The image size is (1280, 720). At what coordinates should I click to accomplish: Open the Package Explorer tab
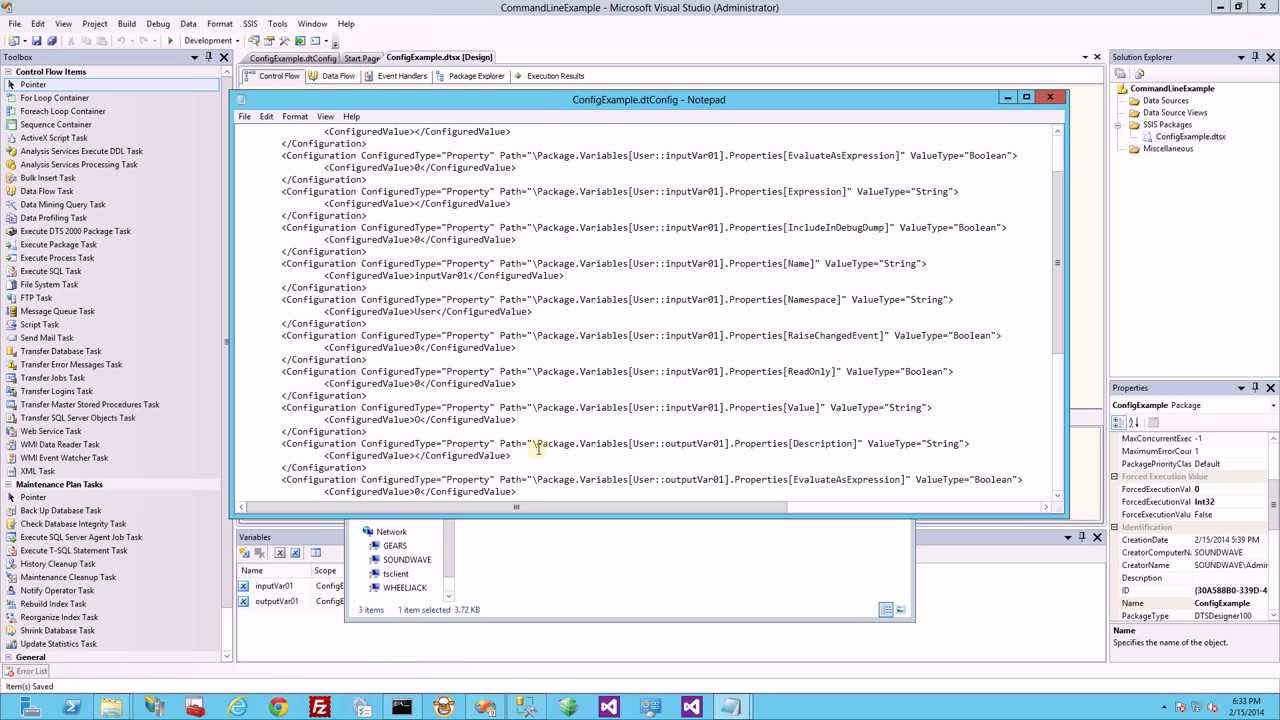(x=470, y=76)
